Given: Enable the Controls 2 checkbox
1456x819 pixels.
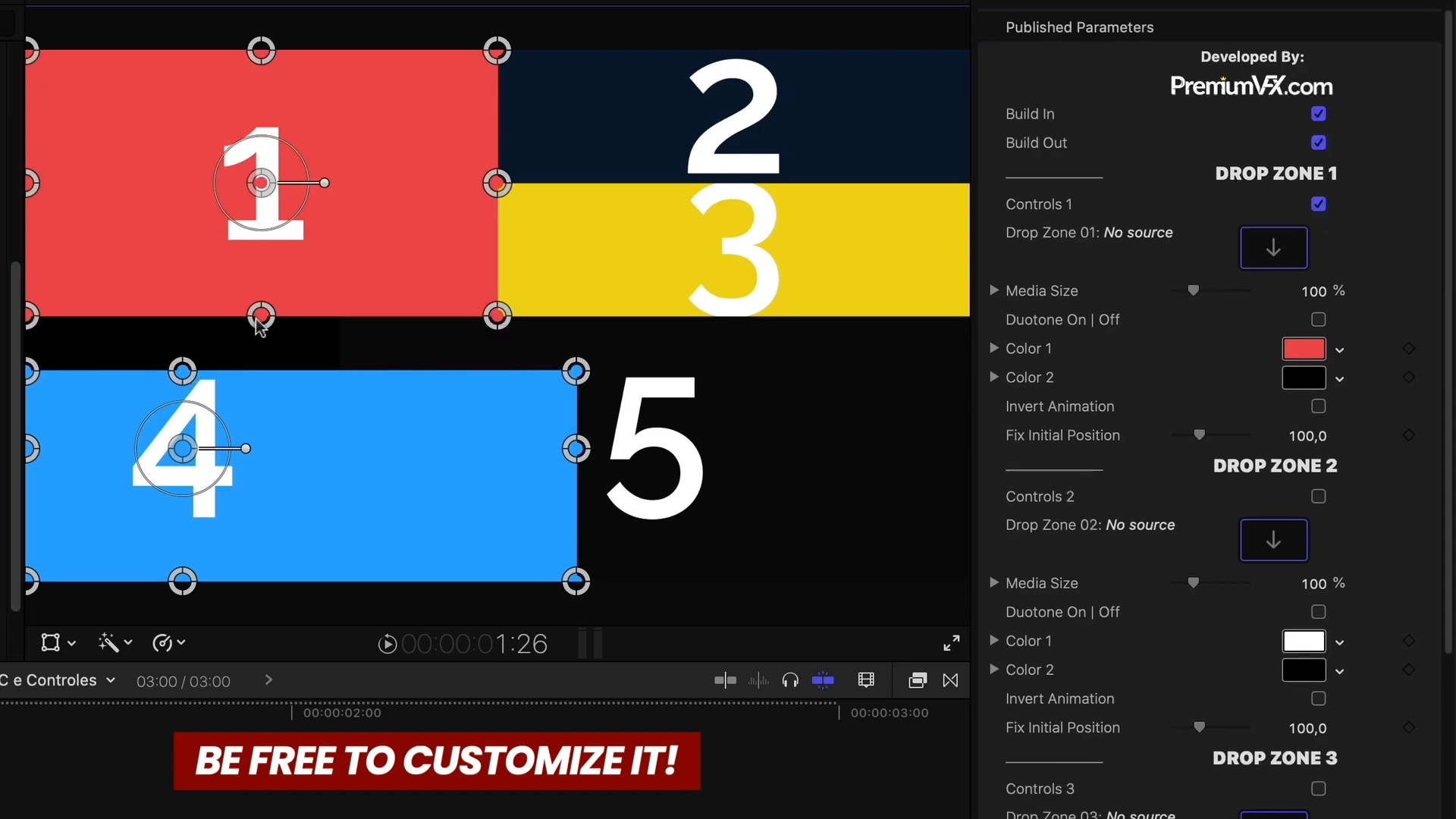Looking at the screenshot, I should pos(1319,496).
